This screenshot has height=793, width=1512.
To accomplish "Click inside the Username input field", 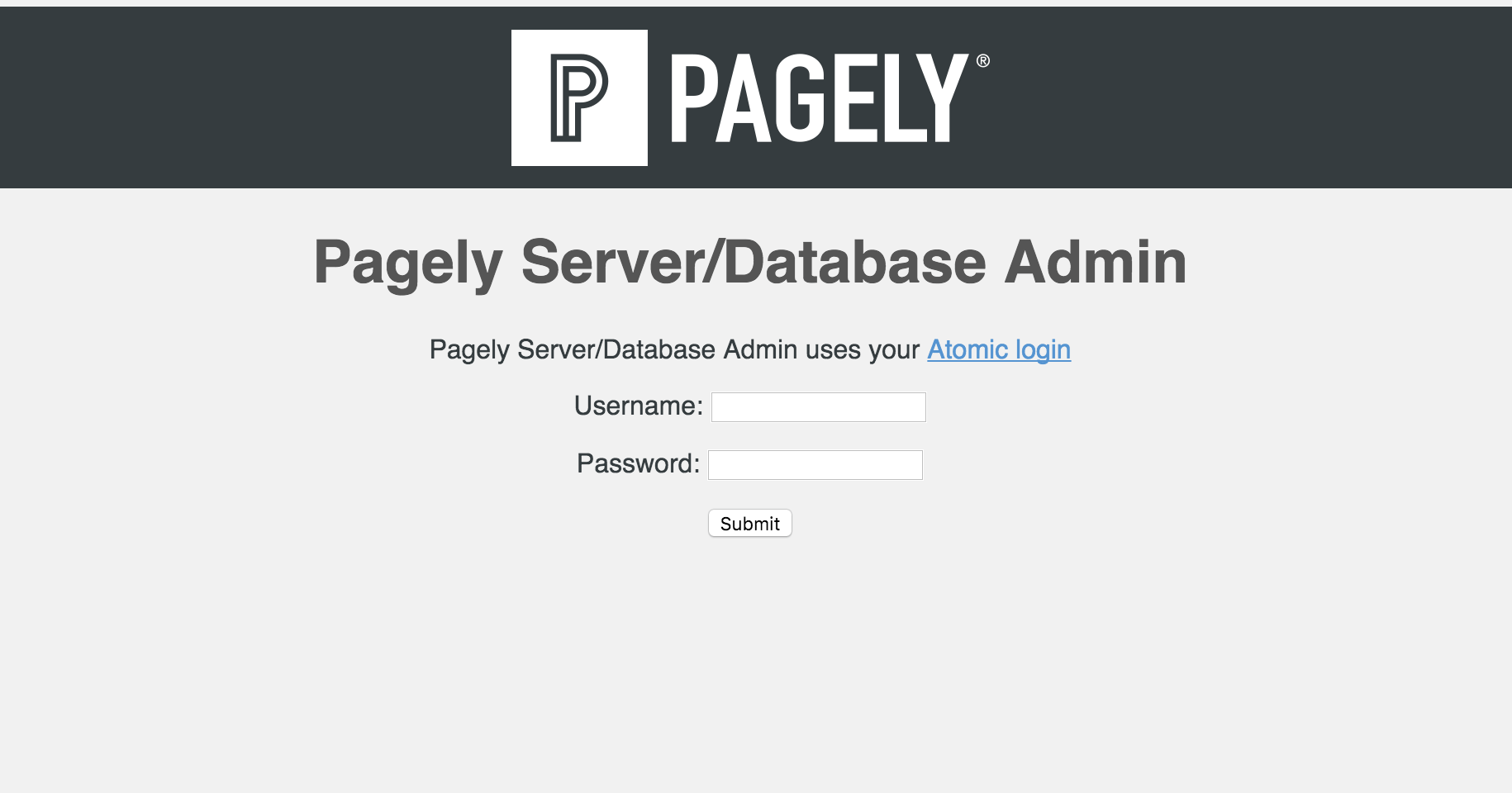I will 817,406.
